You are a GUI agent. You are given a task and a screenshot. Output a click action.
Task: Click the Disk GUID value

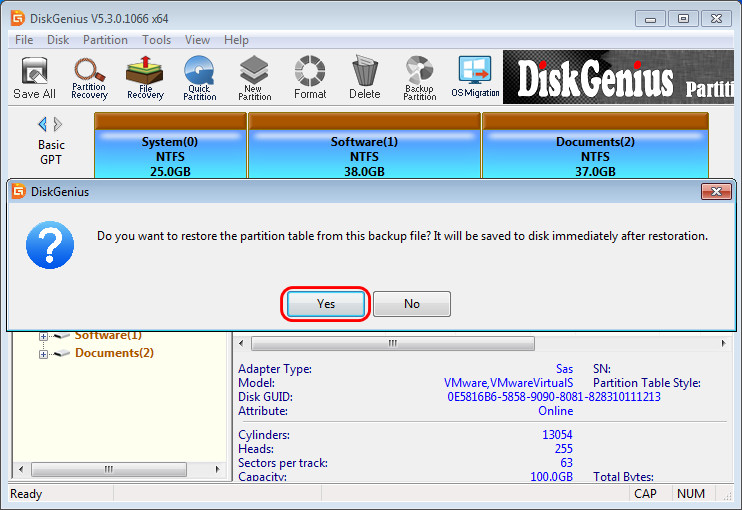coord(554,396)
